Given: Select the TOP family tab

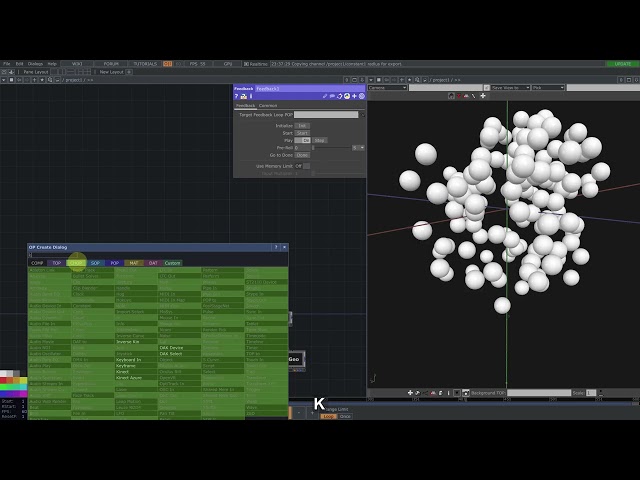Looking at the screenshot, I should 56,263.
